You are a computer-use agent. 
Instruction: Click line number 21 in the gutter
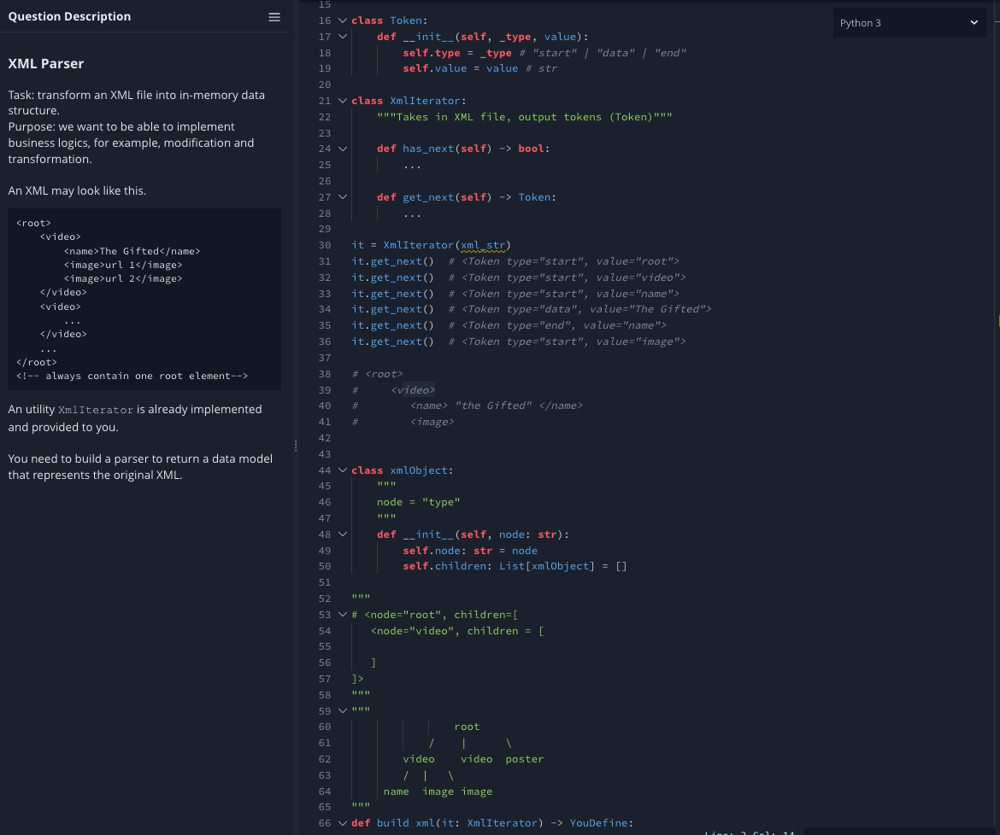point(325,101)
